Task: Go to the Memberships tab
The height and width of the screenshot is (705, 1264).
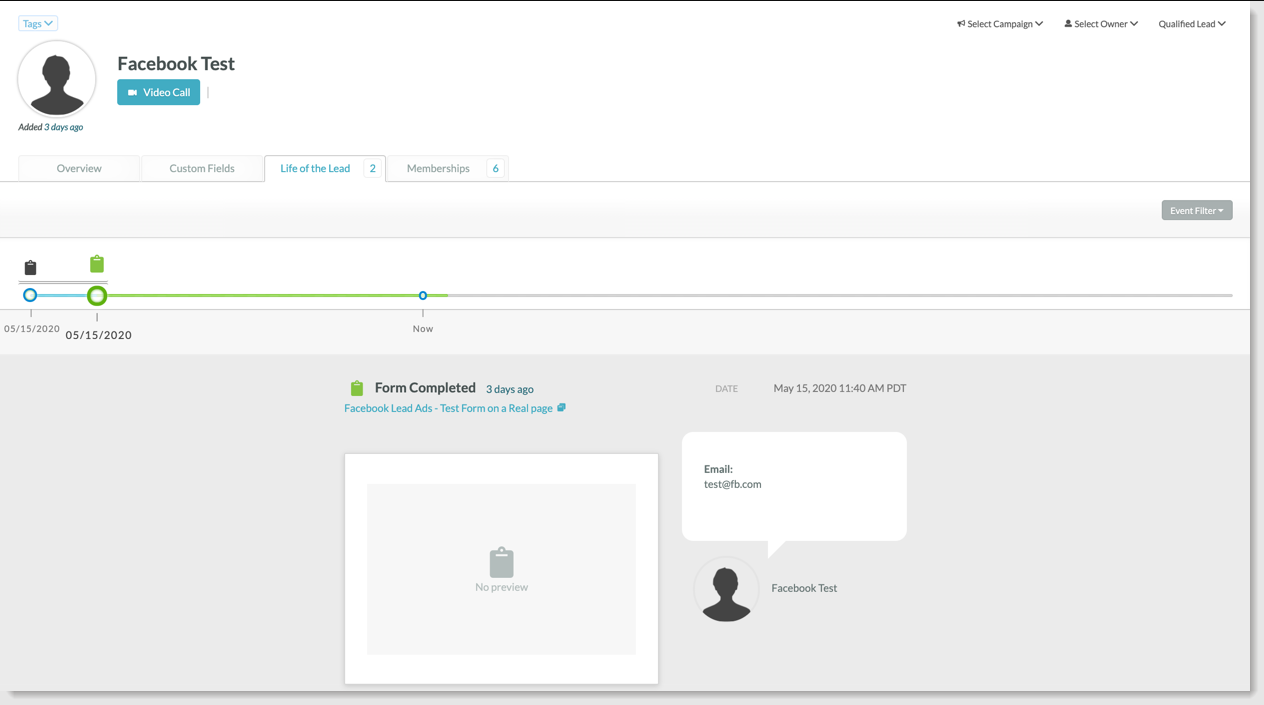Action: click(438, 169)
